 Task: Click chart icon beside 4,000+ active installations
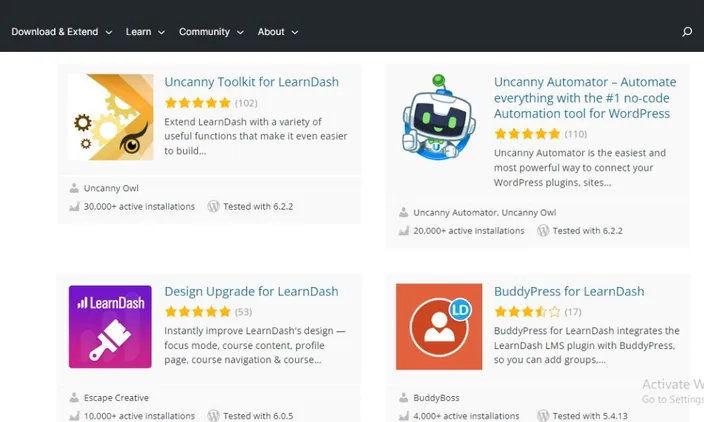(x=404, y=416)
